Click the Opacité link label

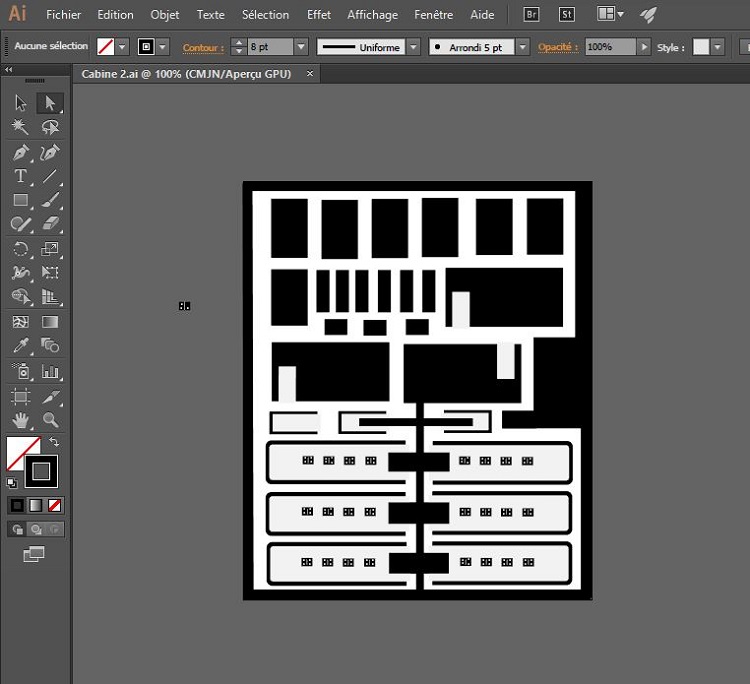tap(557, 47)
